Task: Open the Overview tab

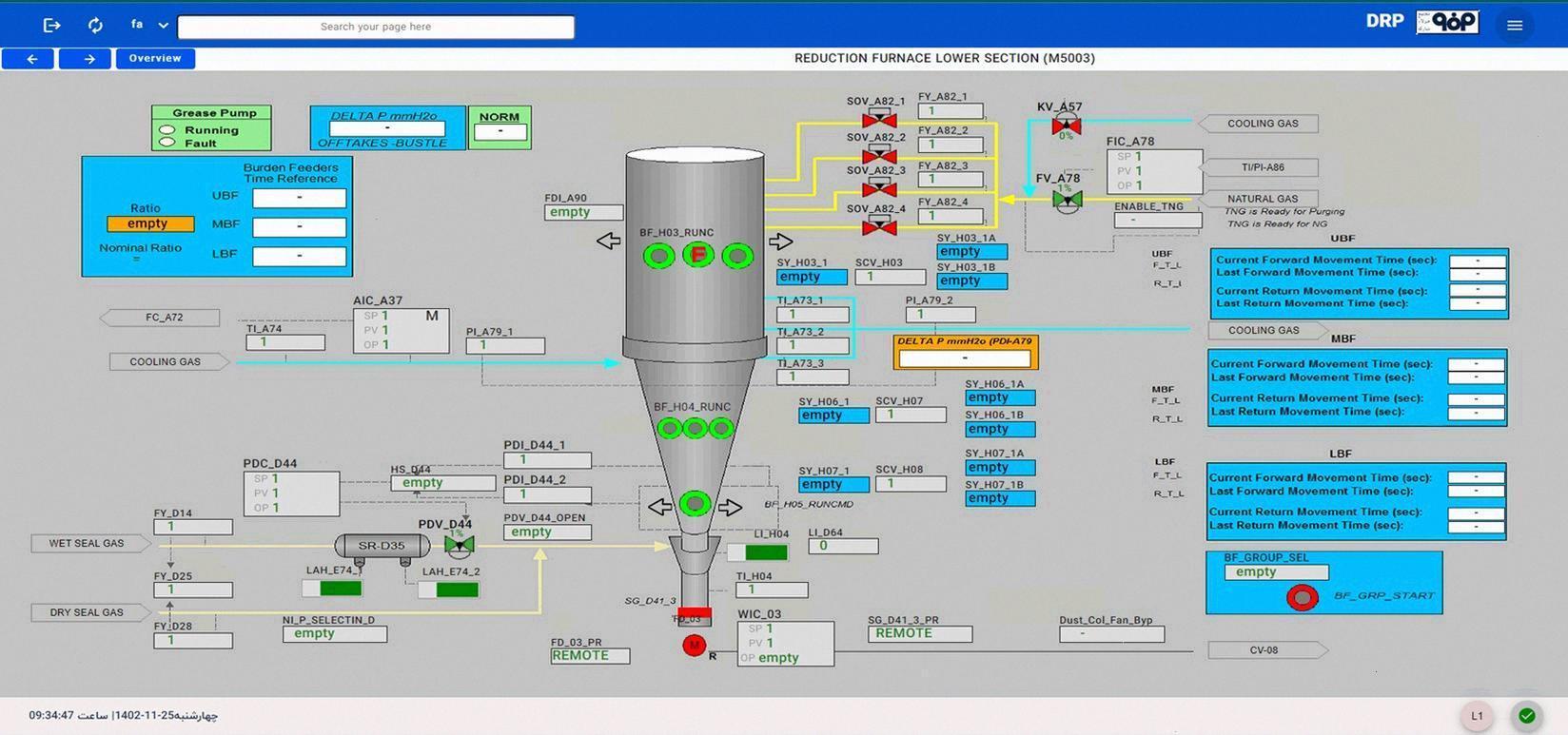Action: pos(155,59)
